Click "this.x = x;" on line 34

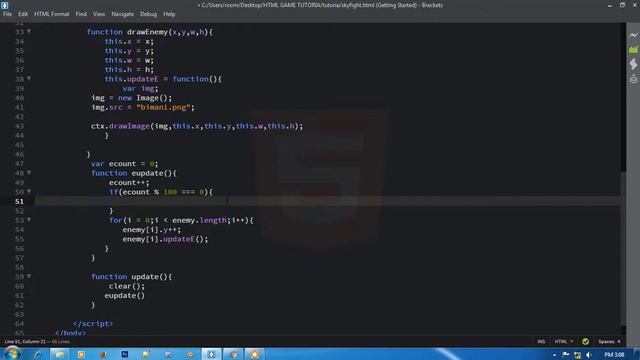pyautogui.click(x=129, y=41)
